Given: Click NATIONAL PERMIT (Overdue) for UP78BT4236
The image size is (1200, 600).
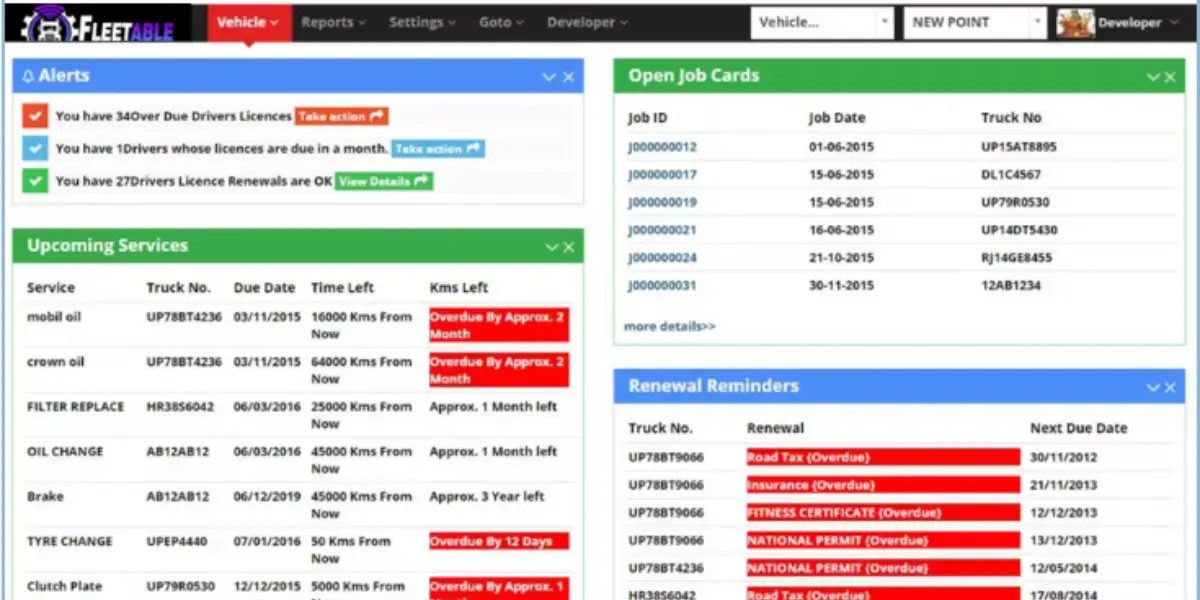Looking at the screenshot, I should (883, 568).
